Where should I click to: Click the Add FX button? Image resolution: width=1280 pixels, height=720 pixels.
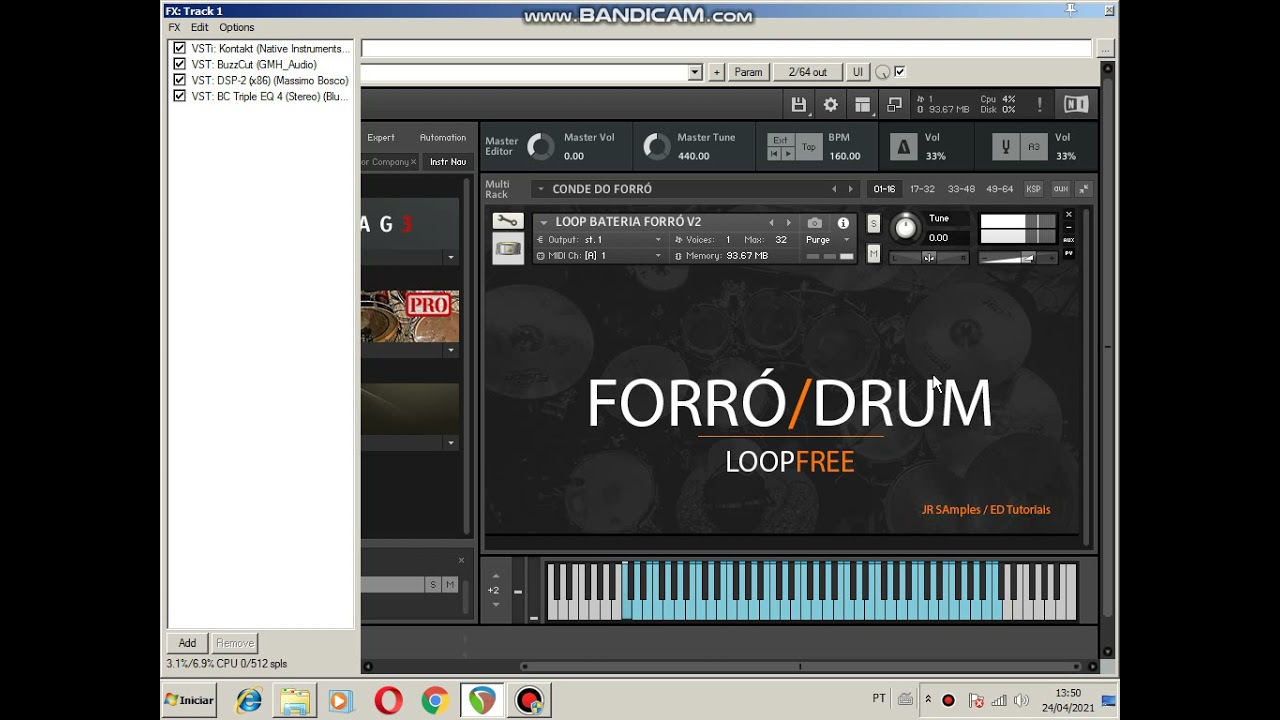[187, 643]
